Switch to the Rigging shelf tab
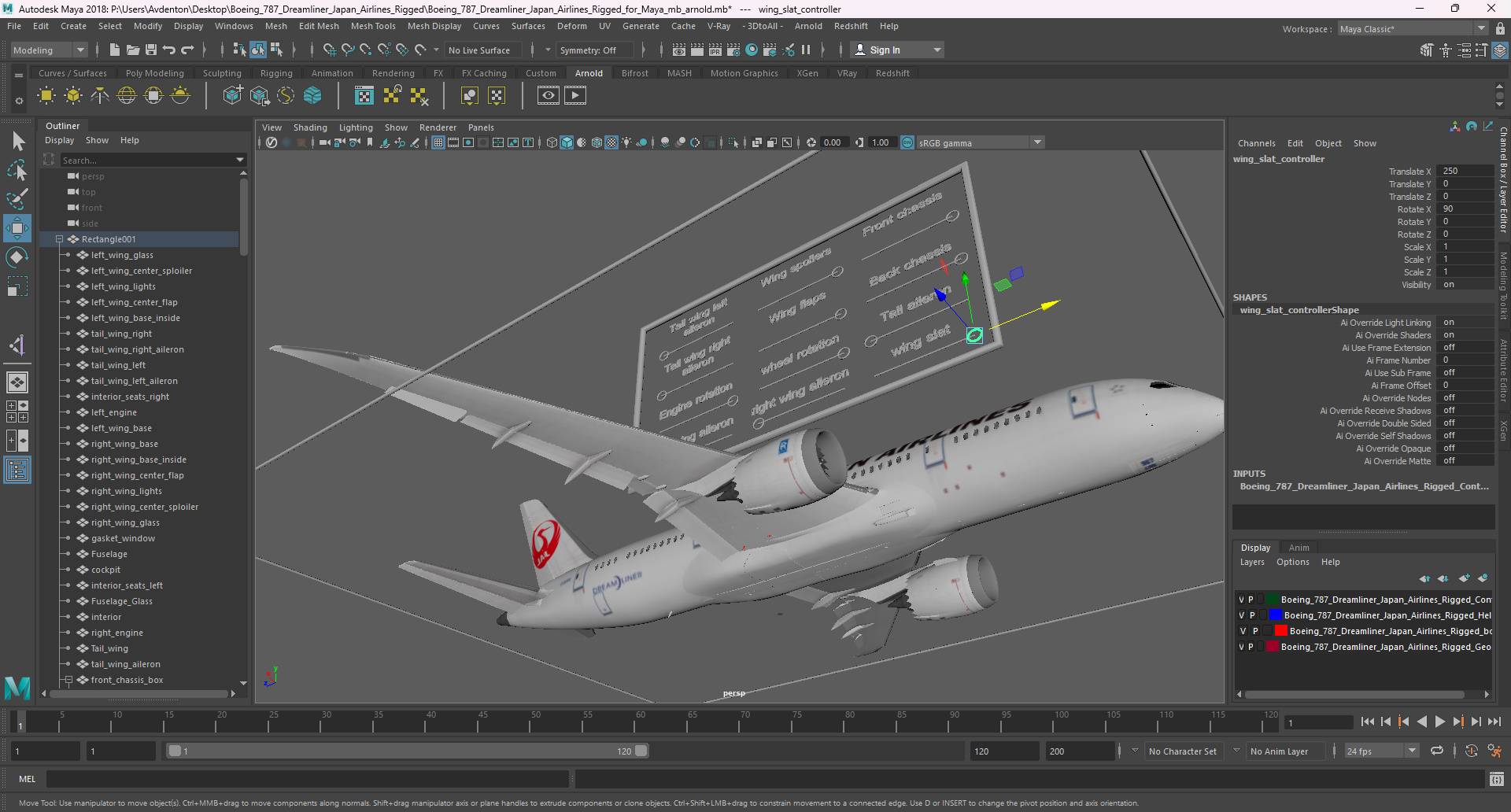1511x812 pixels. click(276, 73)
